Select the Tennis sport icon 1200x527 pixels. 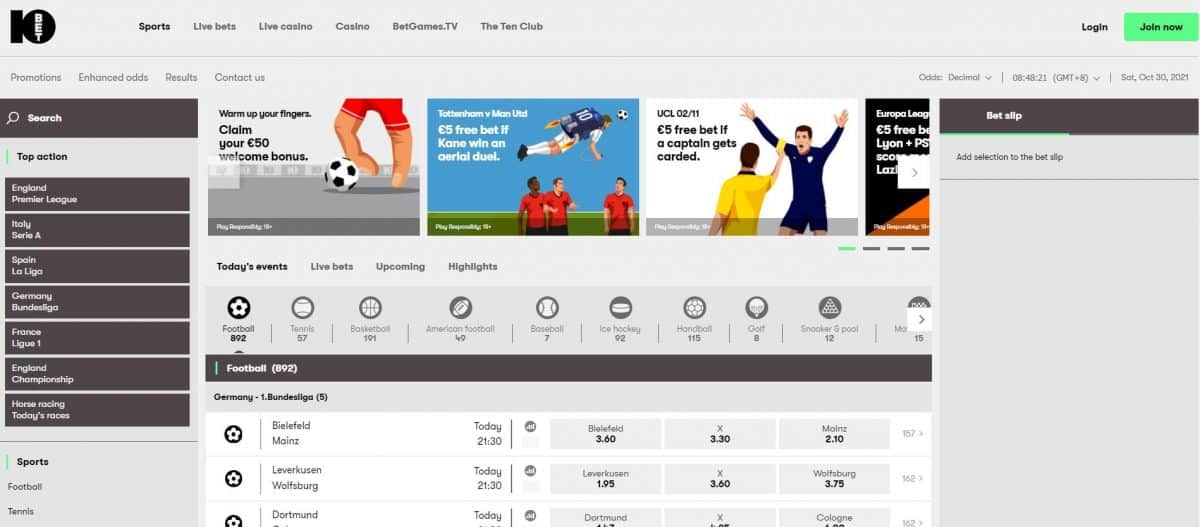pyautogui.click(x=302, y=308)
